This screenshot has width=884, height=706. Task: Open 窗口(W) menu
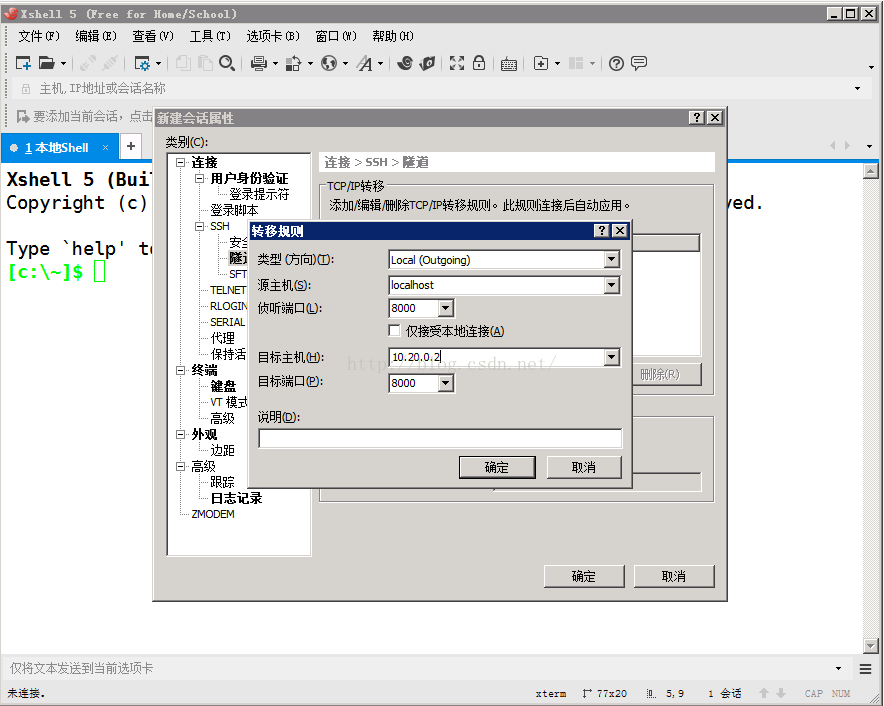[335, 36]
